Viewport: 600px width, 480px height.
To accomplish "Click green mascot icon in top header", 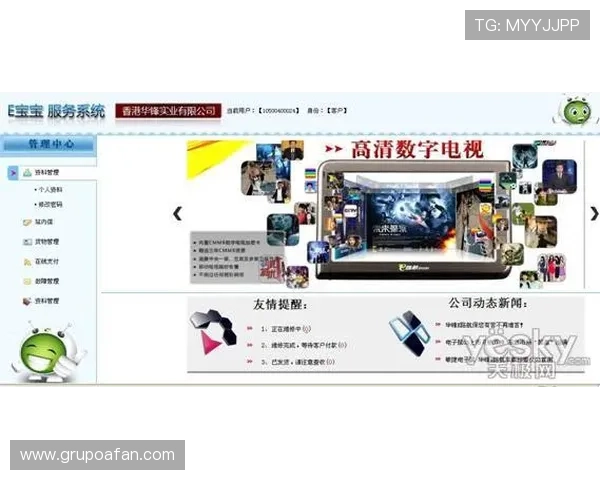I will [x=576, y=111].
